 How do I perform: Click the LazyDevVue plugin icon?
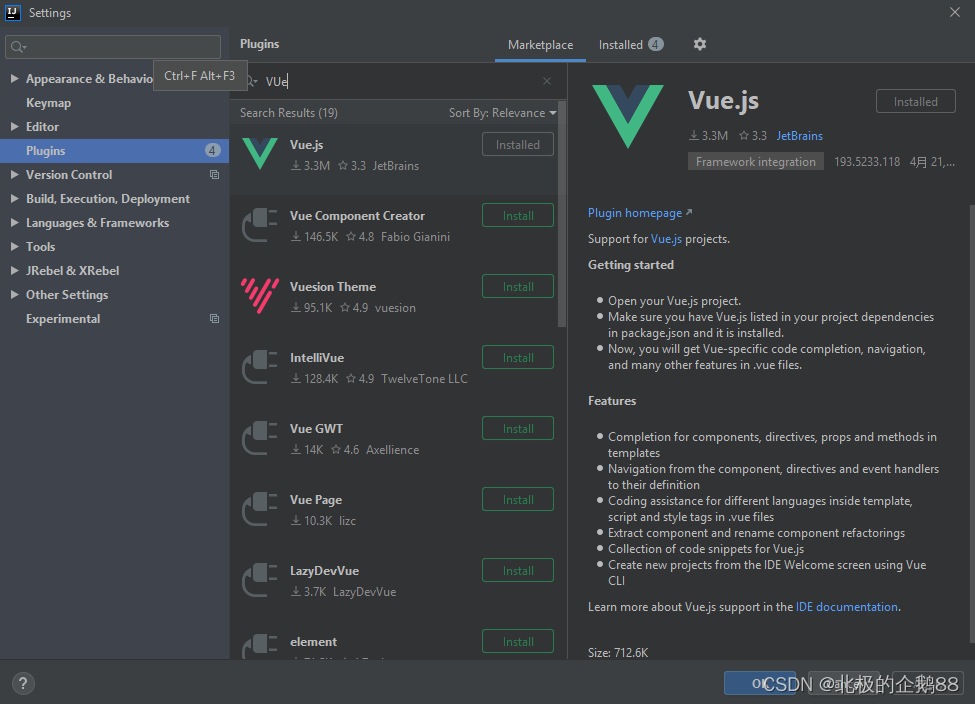pyautogui.click(x=259, y=579)
